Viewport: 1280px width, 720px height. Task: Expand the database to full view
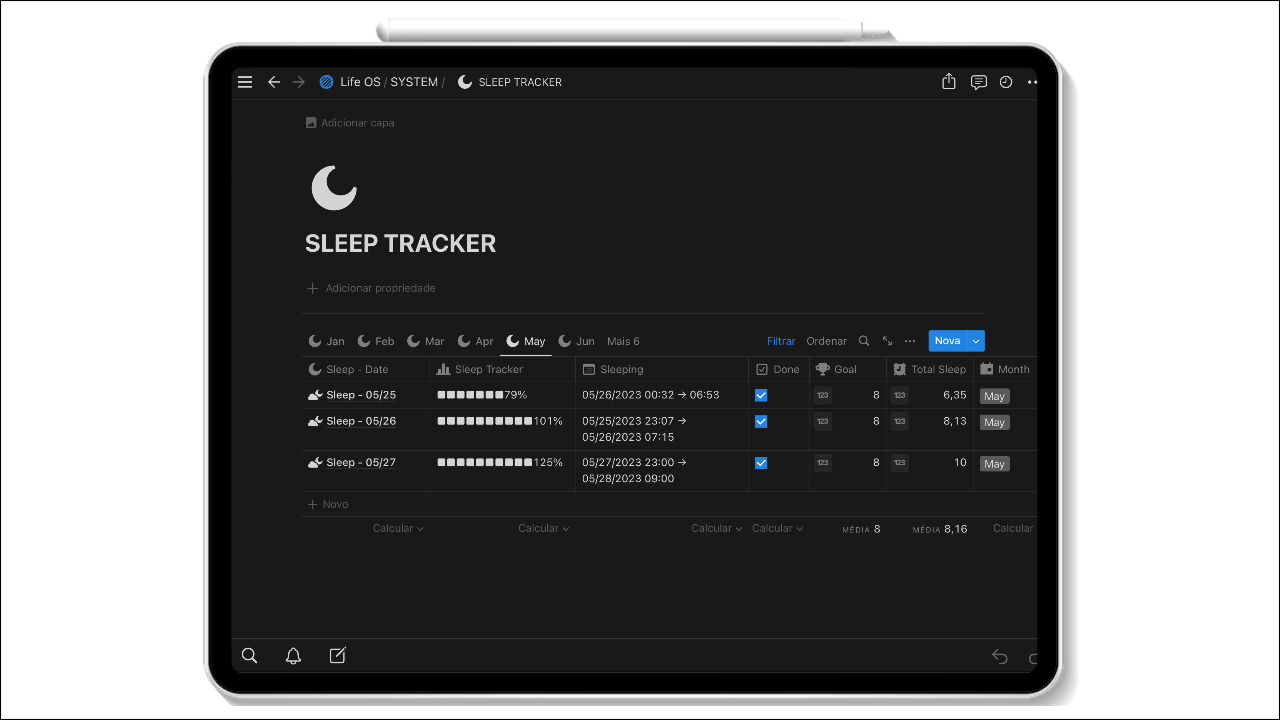(887, 341)
